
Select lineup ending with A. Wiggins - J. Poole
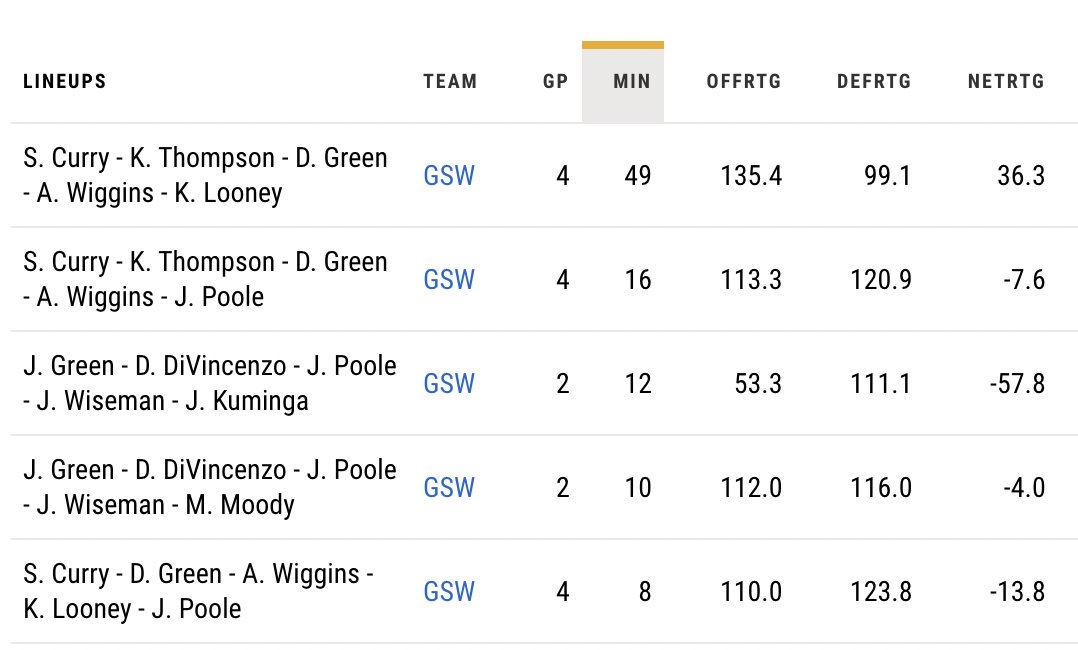(x=205, y=279)
